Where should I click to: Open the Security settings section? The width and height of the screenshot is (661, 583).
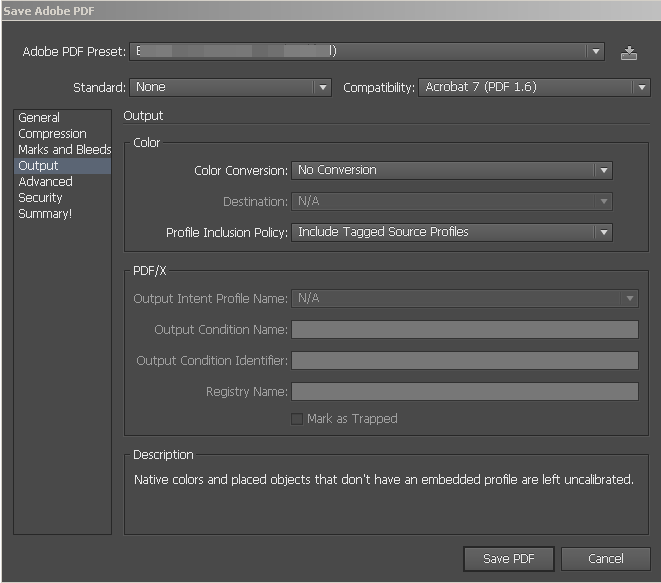(x=40, y=198)
